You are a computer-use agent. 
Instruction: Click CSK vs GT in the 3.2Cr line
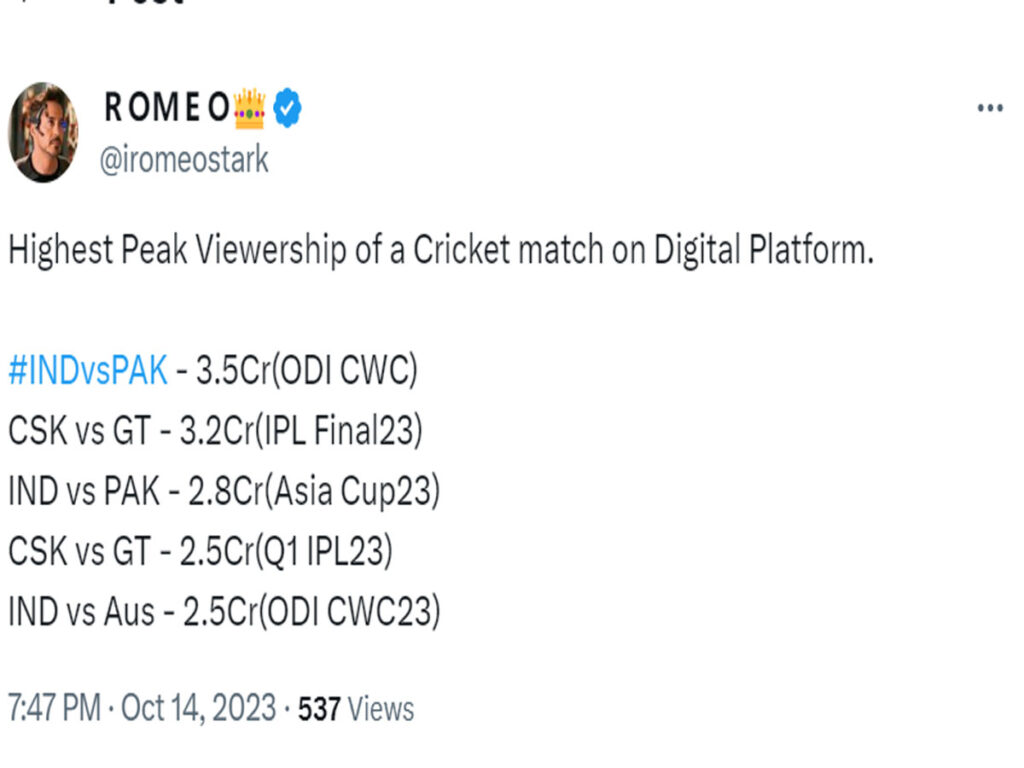click(x=80, y=432)
